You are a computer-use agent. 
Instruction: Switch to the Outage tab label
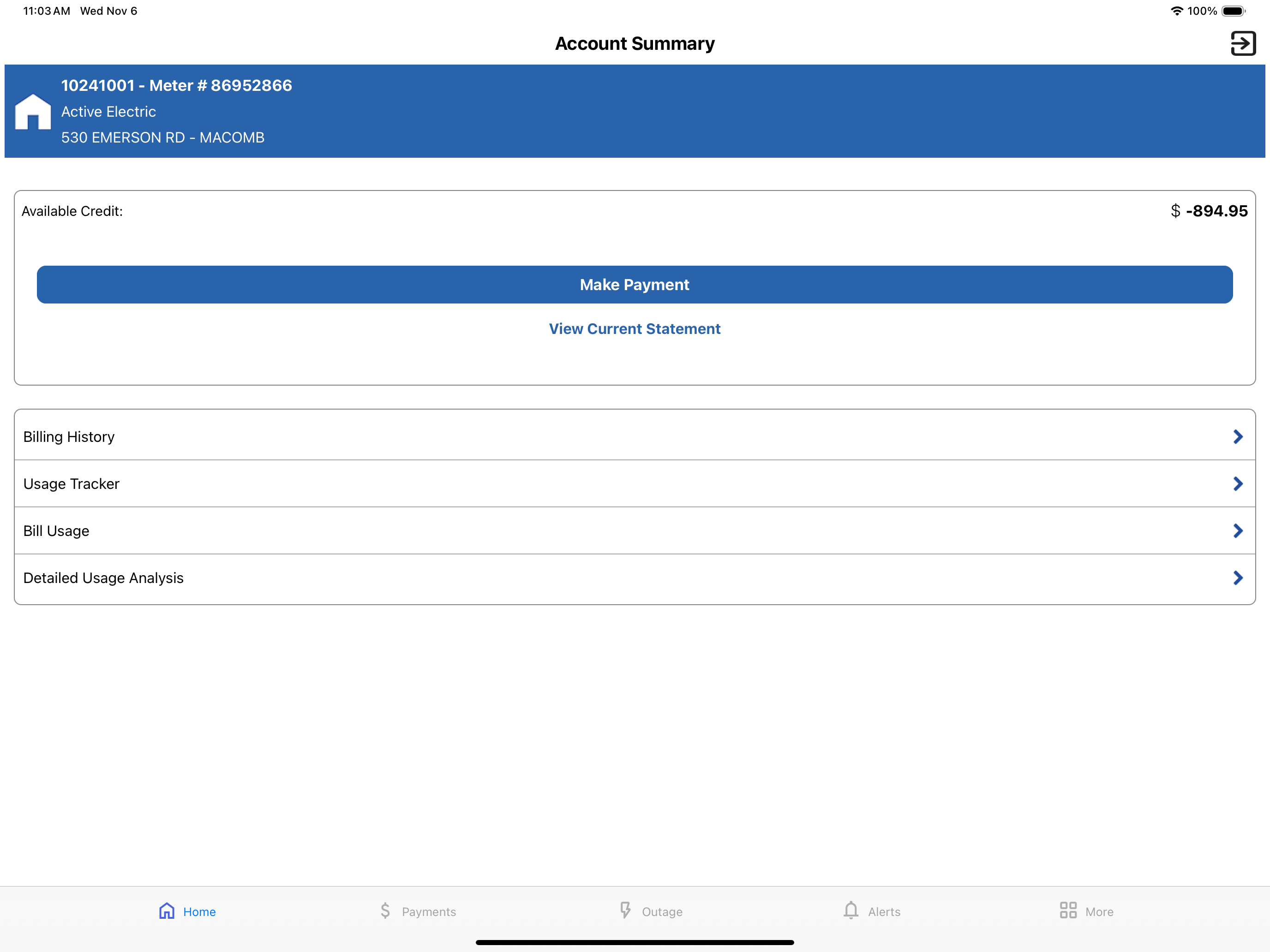click(662, 912)
